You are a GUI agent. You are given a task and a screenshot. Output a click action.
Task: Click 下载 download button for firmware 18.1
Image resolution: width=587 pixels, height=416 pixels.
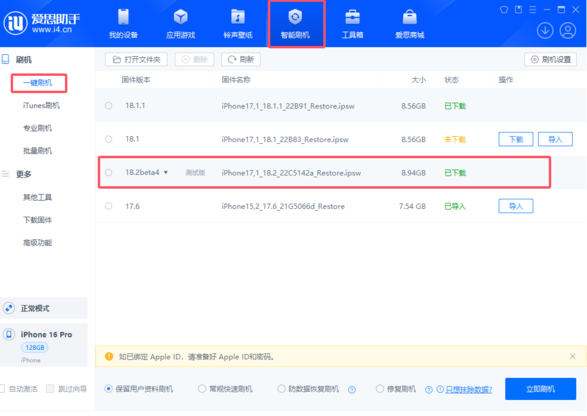pos(516,139)
